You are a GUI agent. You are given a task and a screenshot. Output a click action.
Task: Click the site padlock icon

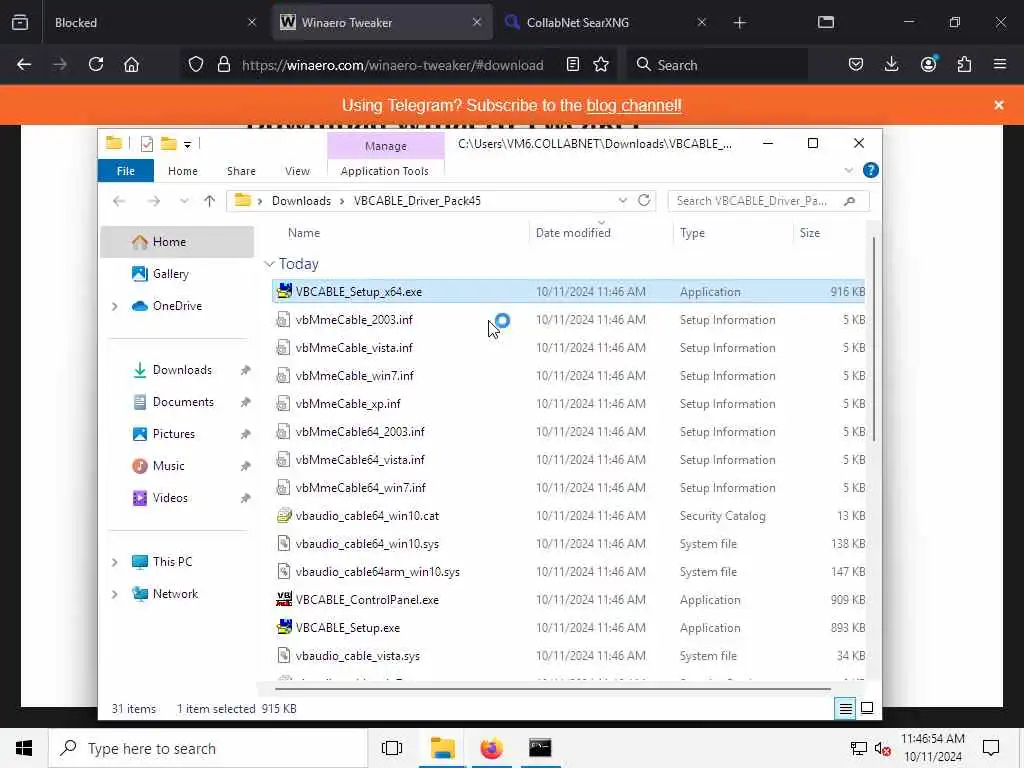[224, 65]
